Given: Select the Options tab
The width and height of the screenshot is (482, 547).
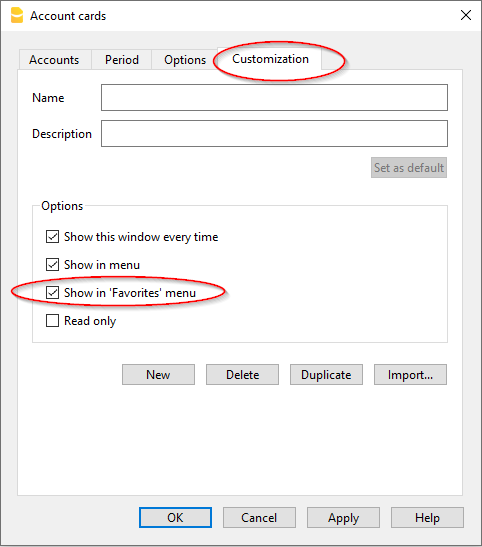Looking at the screenshot, I should pyautogui.click(x=185, y=60).
